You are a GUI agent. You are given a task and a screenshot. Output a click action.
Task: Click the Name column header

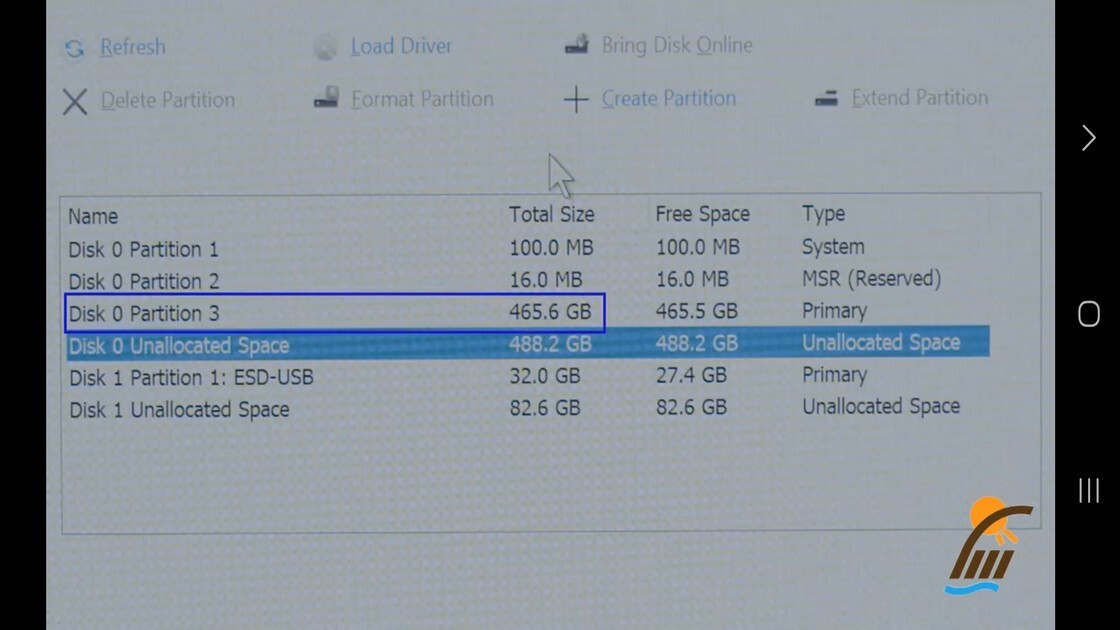[x=93, y=216]
